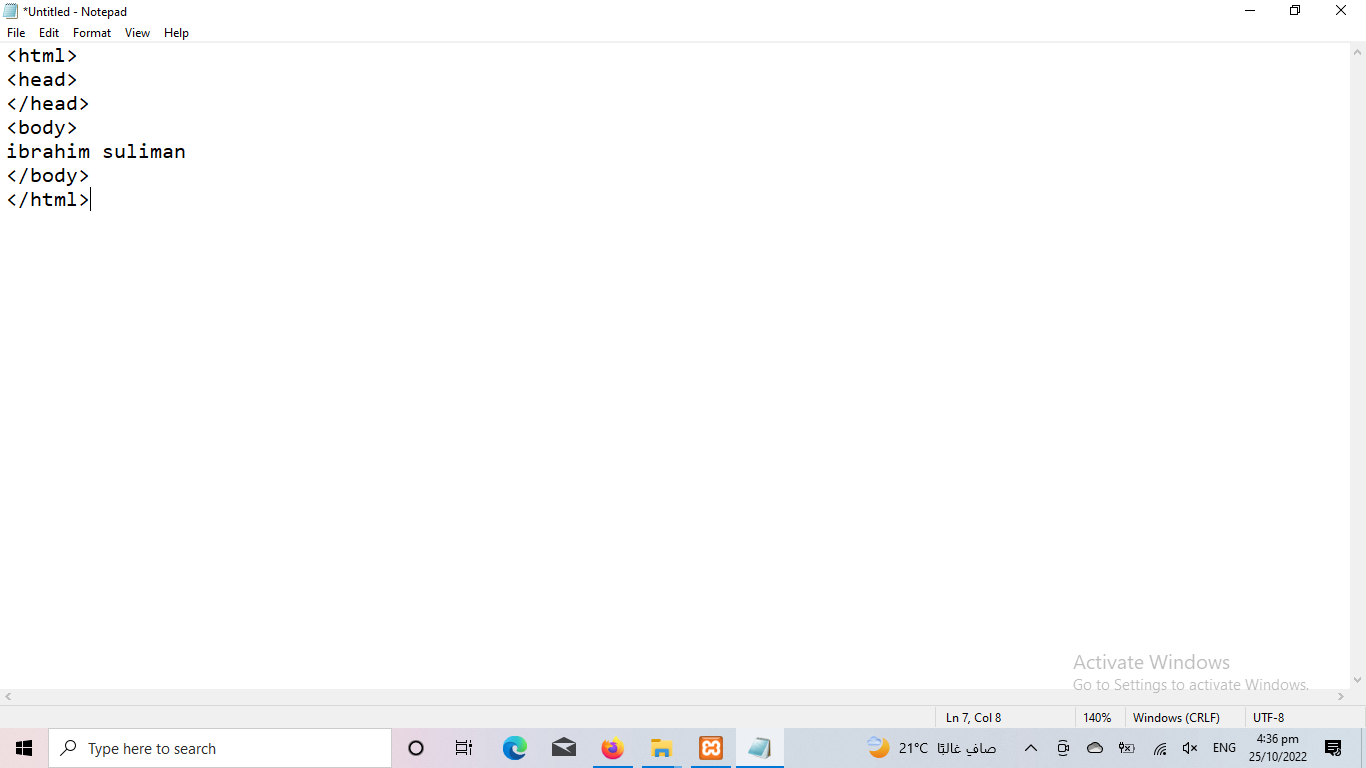This screenshot has height=768, width=1366.
Task: Show hidden system tray icons
Action: click(x=1031, y=748)
